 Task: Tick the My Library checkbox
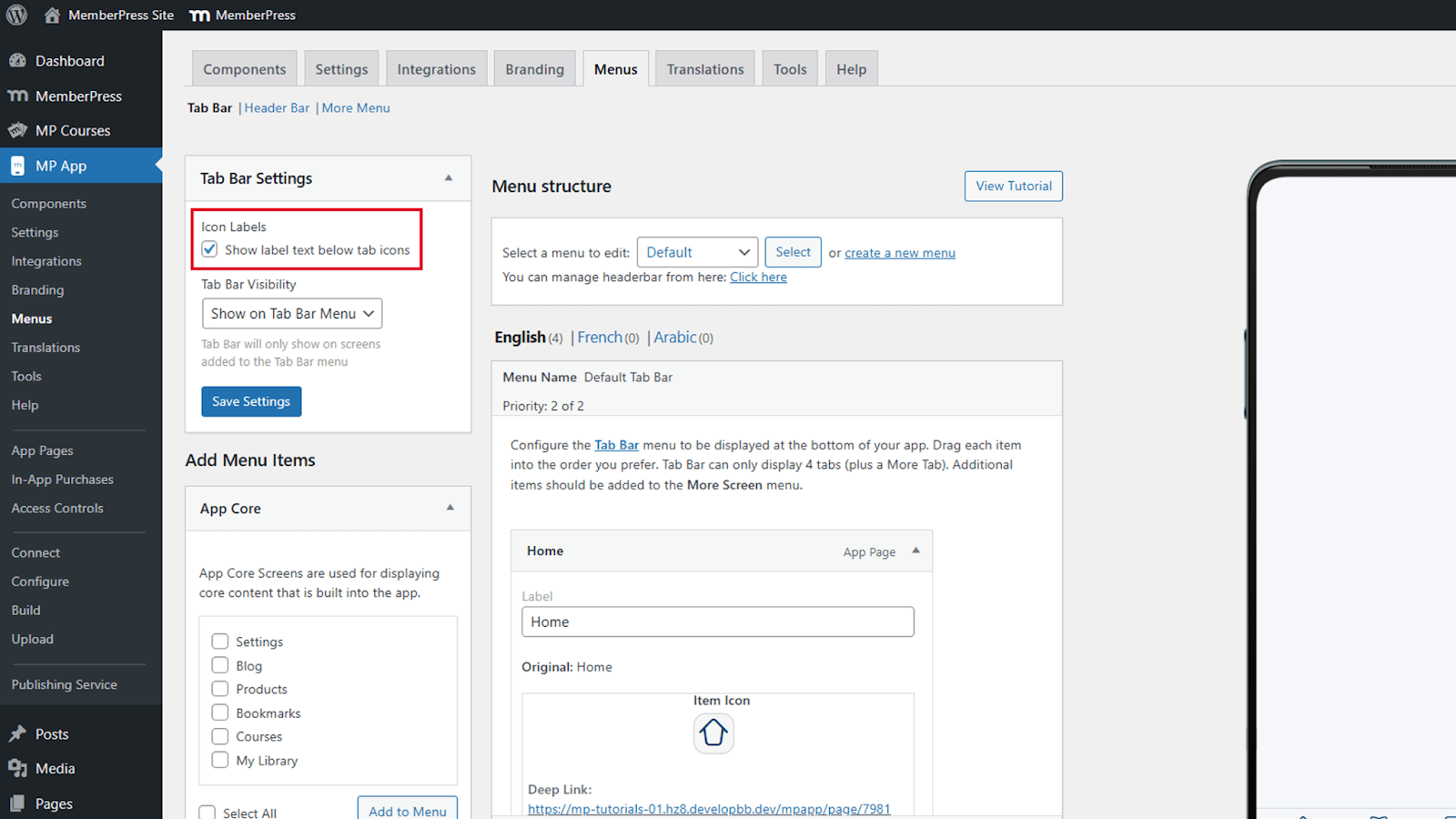coord(220,760)
